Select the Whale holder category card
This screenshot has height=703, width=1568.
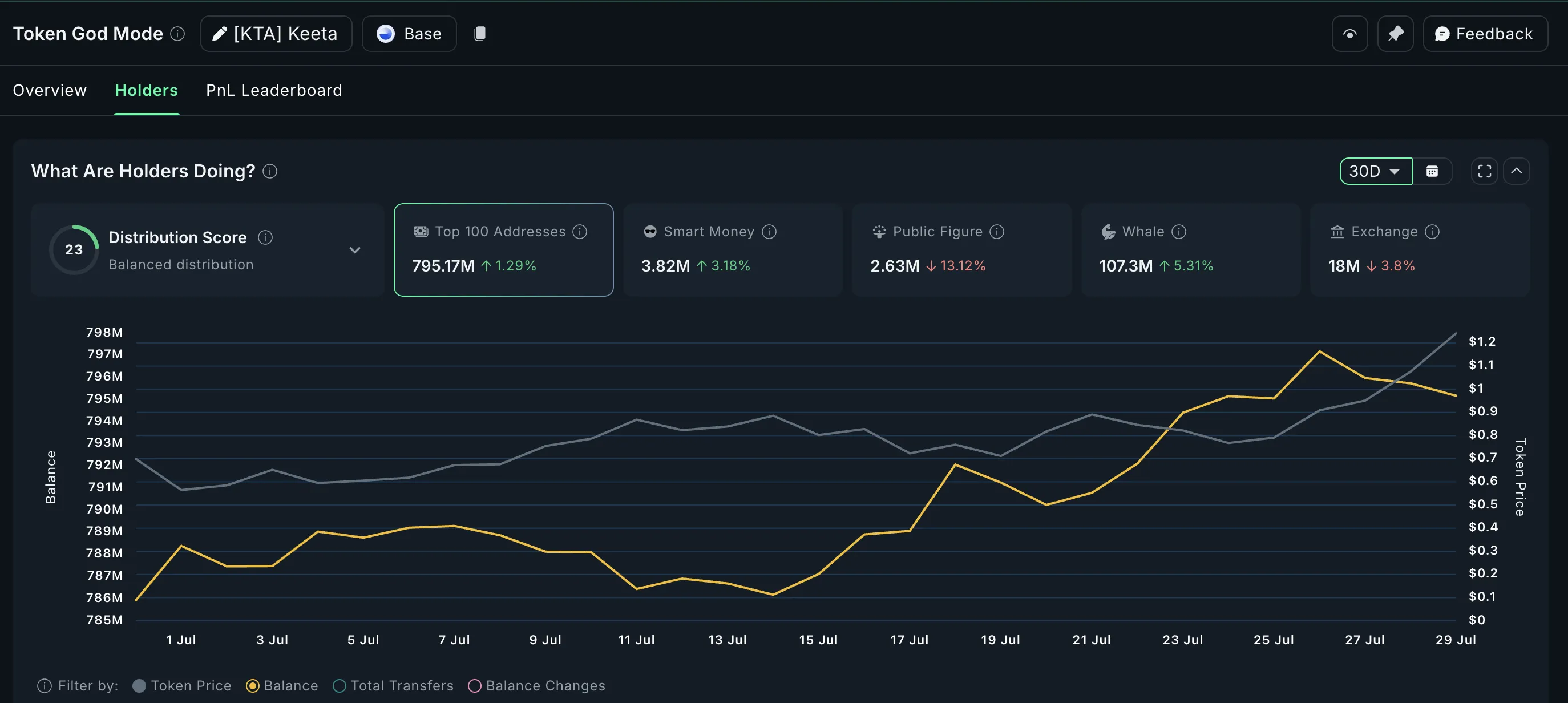tap(1190, 249)
